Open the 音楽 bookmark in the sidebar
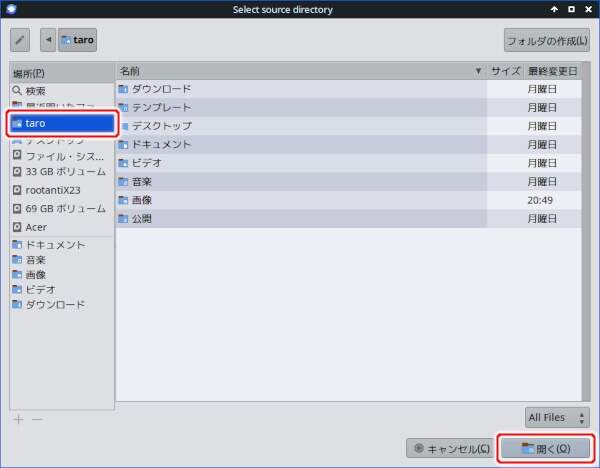This screenshot has width=600, height=468. pyautogui.click(x=62, y=260)
